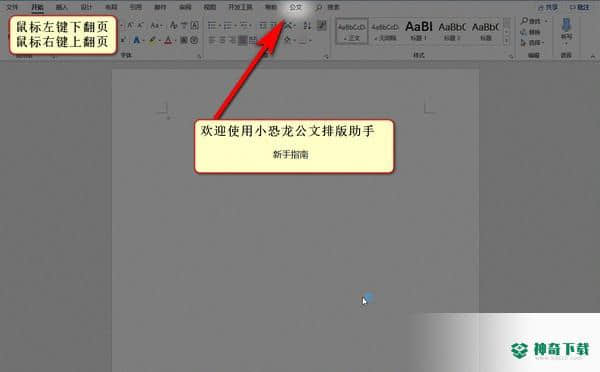Screen dimensions: 600x372
Task: Open the 选择 select menu
Action: (532, 43)
